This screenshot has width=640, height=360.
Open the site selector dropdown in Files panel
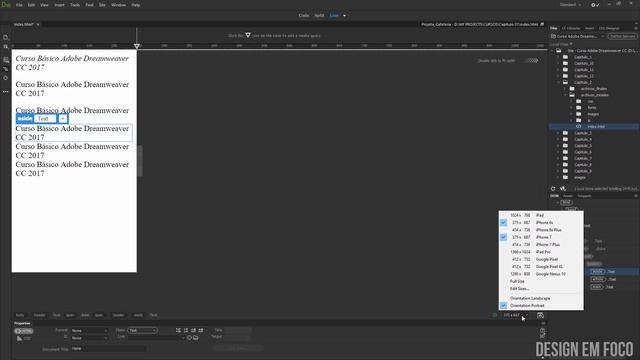(x=578, y=36)
